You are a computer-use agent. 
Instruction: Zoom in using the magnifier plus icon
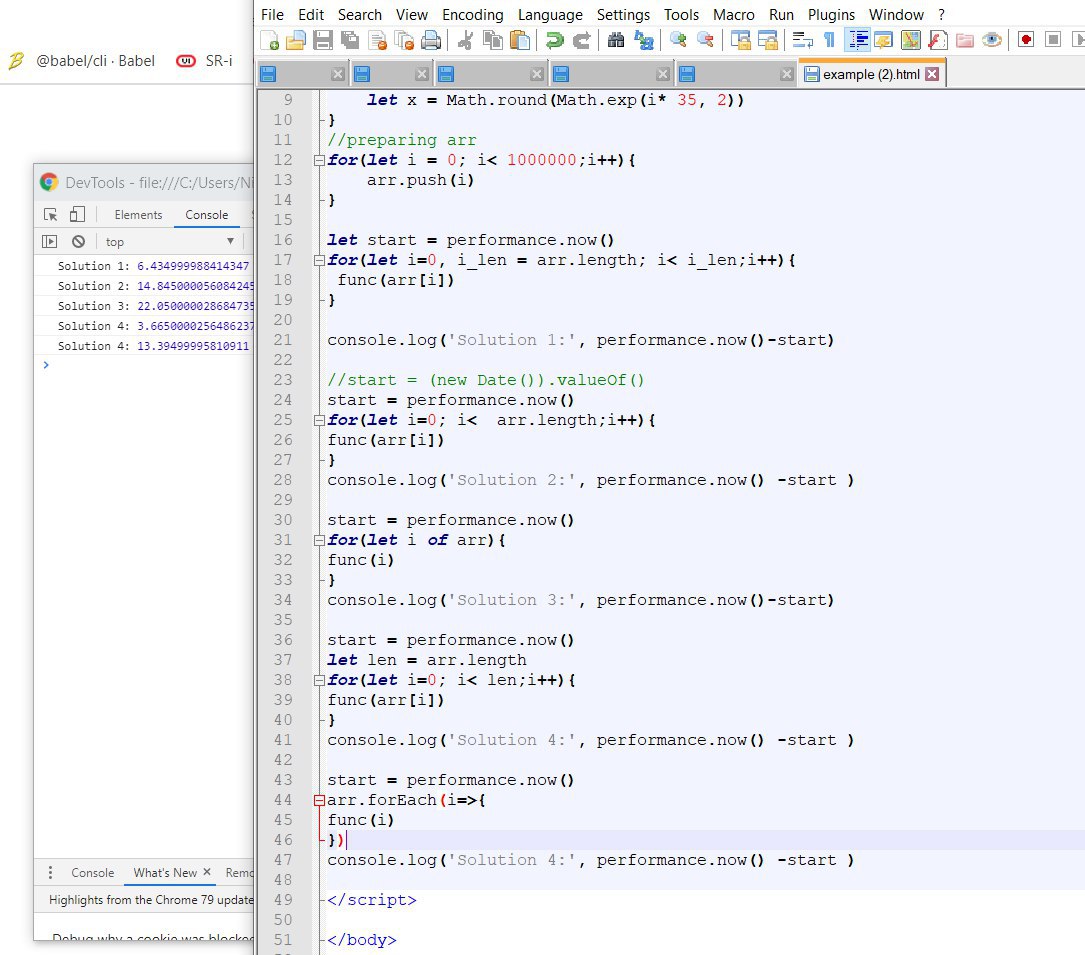tap(678, 41)
